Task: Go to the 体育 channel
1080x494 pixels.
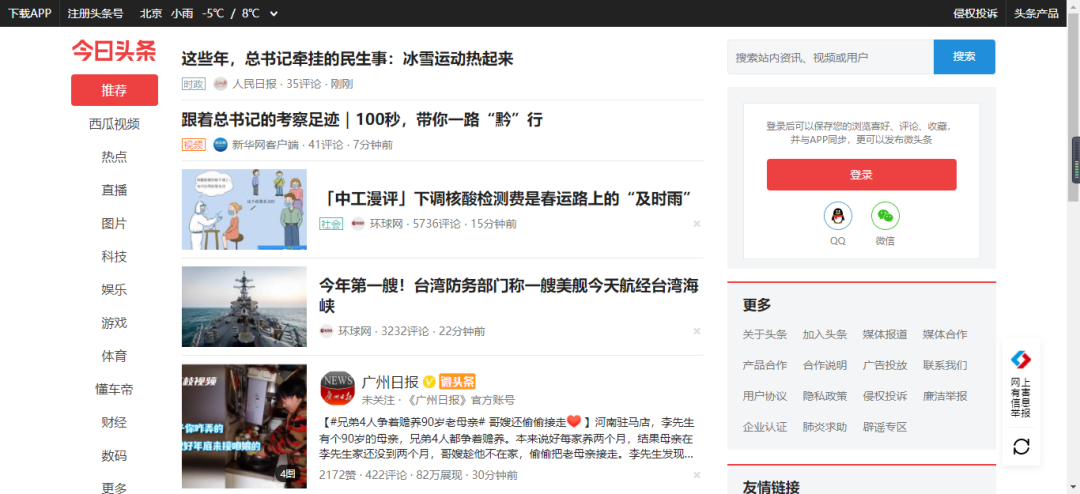Action: tap(114, 356)
